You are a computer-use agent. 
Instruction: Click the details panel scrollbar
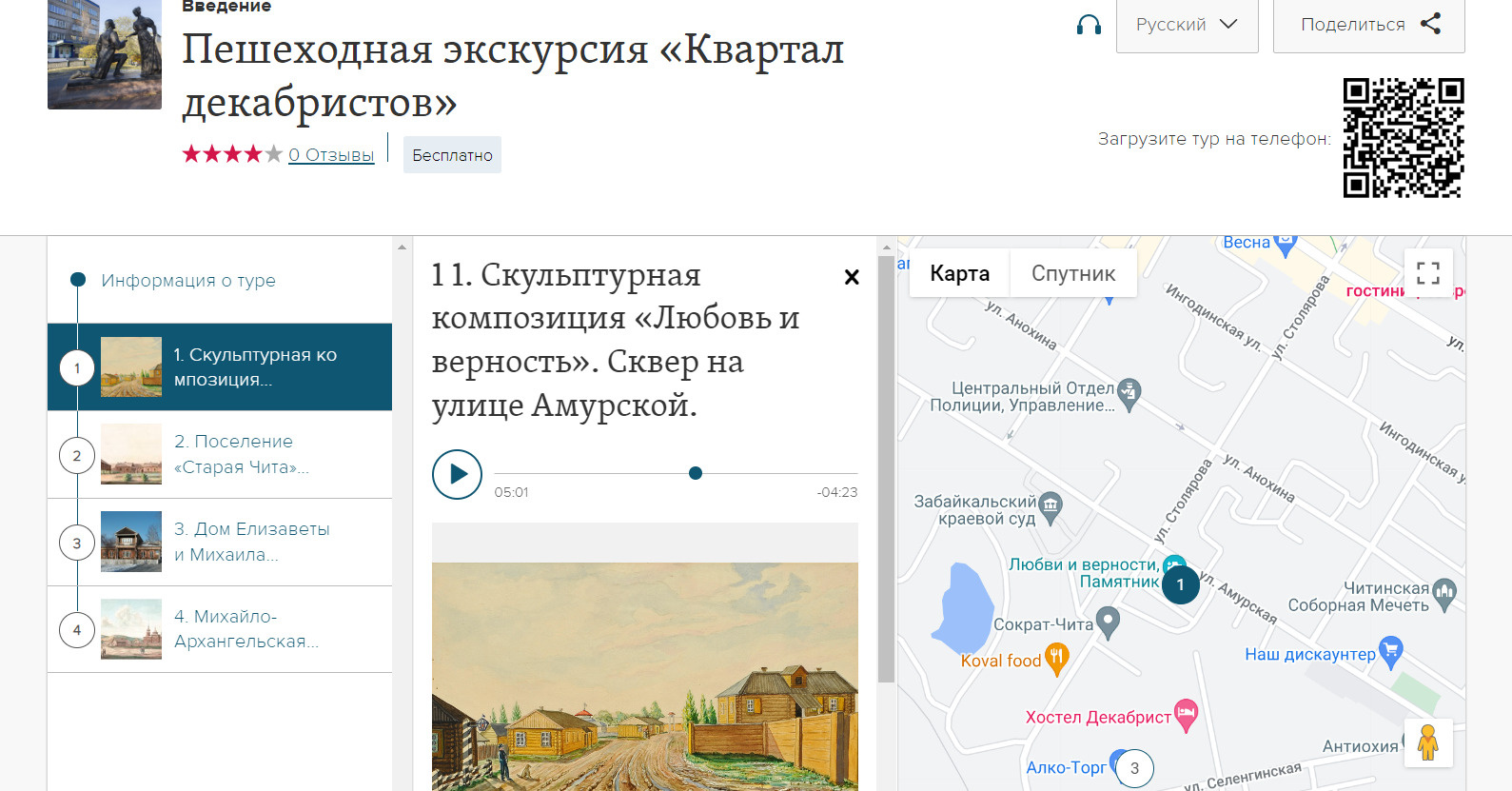pos(886,468)
